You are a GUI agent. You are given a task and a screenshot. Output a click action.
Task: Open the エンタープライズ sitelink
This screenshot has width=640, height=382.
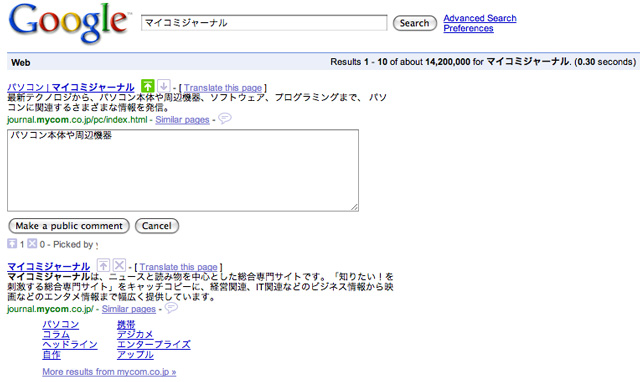click(x=154, y=344)
